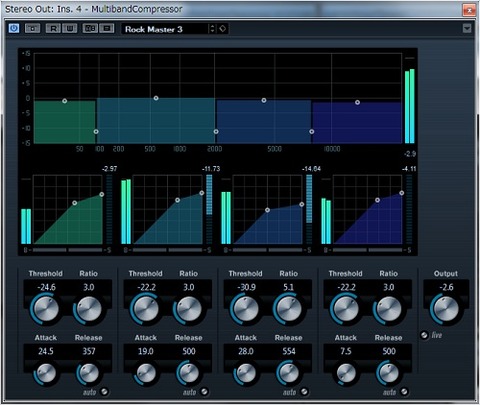Screen dimensions: 480x405
Task: Open the plugin functions menu arrow
Action: pos(467,29)
